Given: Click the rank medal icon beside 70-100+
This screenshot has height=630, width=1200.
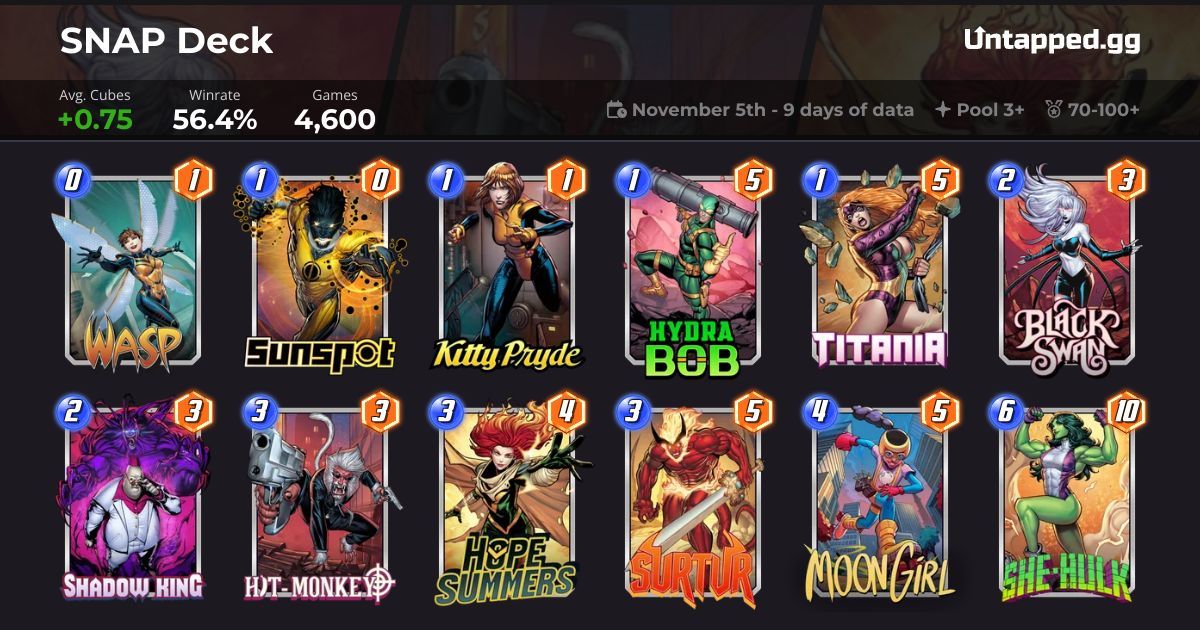Looking at the screenshot, I should pos(1053,110).
